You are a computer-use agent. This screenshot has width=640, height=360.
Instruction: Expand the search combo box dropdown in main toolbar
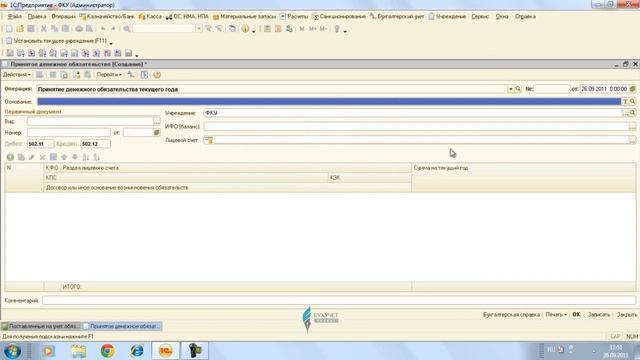coord(199,29)
